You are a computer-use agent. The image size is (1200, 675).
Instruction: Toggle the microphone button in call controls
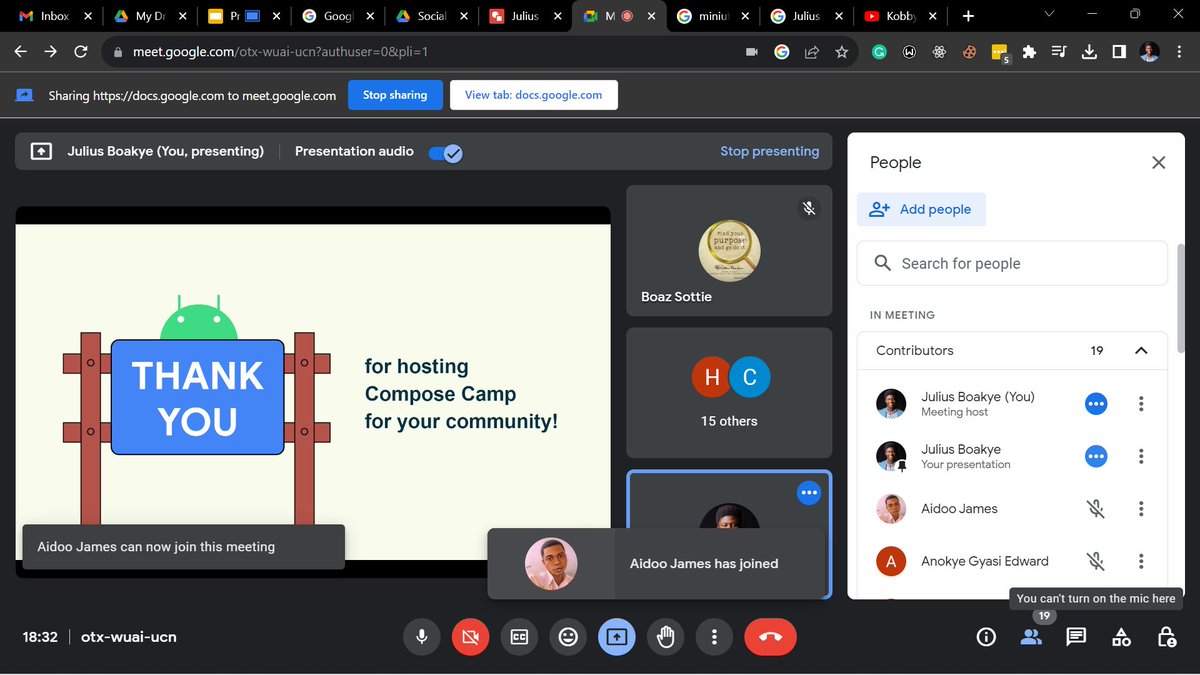[421, 637]
